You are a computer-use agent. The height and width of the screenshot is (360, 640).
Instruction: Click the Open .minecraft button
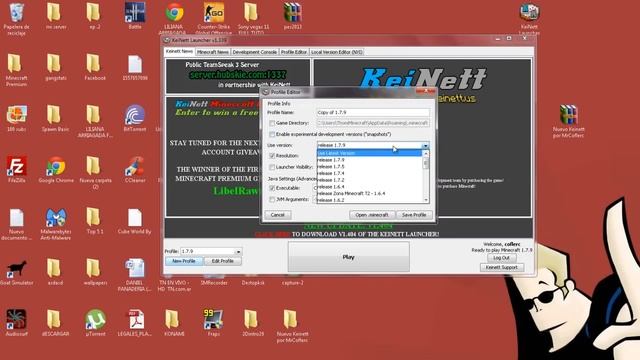(371, 215)
